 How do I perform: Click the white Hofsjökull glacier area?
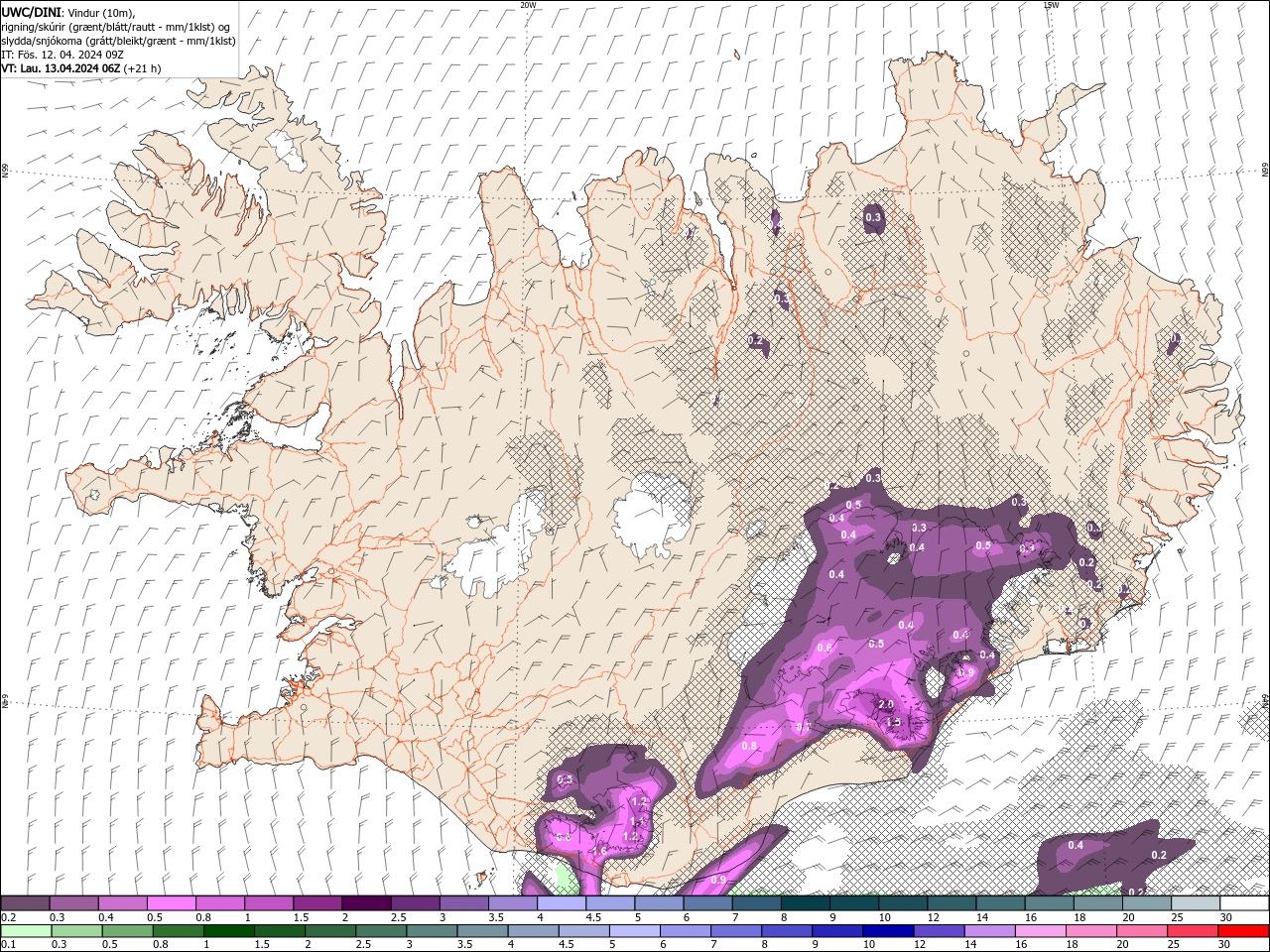pos(651,516)
